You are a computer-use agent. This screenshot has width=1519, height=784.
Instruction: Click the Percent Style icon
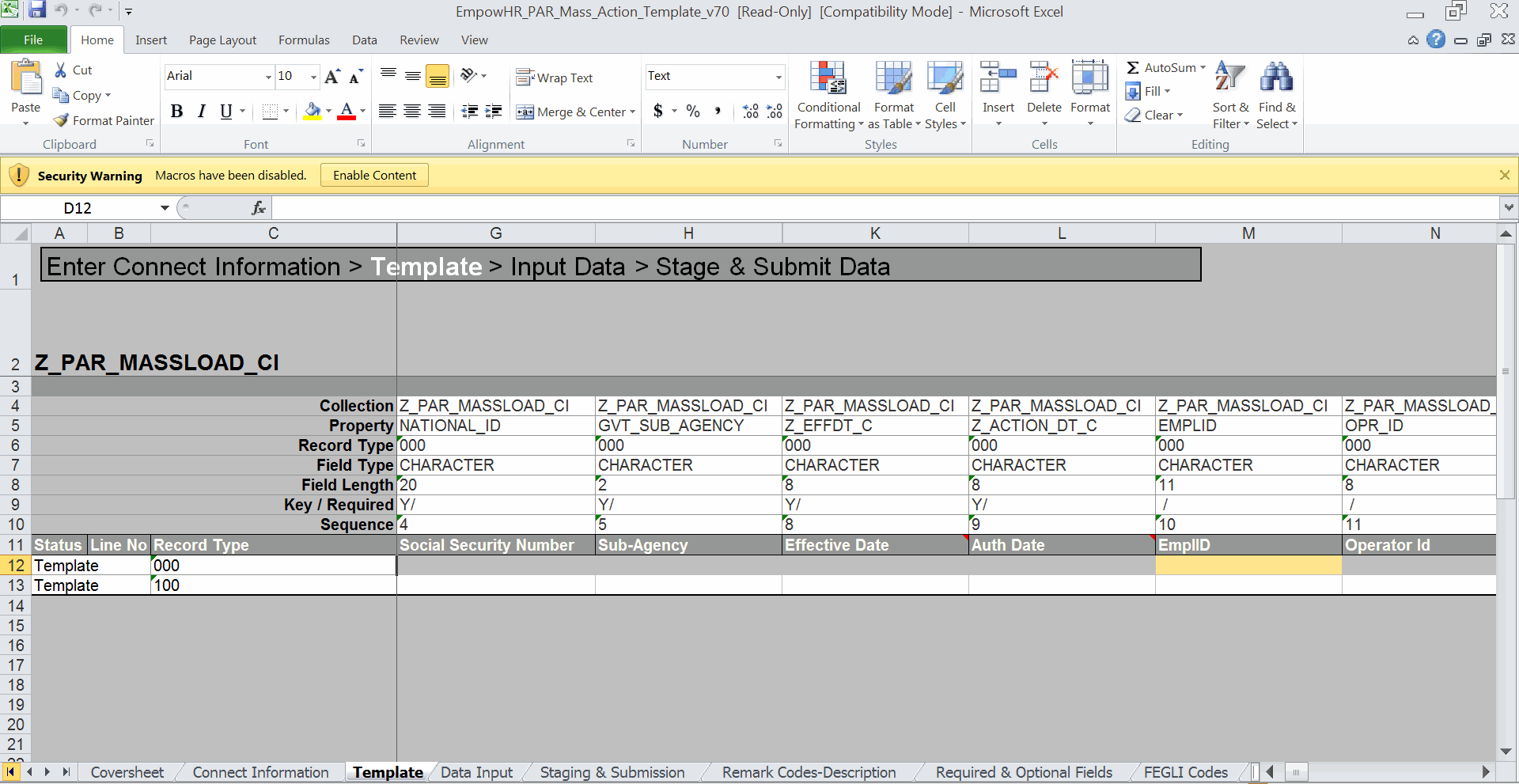click(693, 112)
